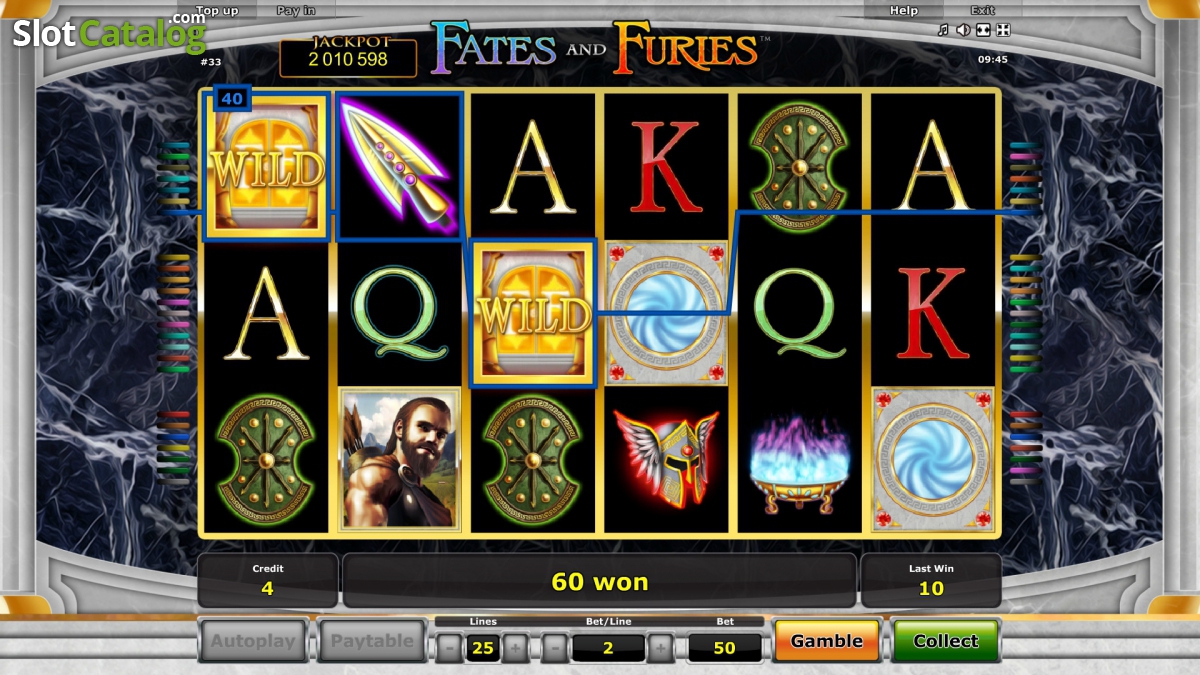Increase the number of Lines
Screen dimensions: 1200x675
click(515, 648)
